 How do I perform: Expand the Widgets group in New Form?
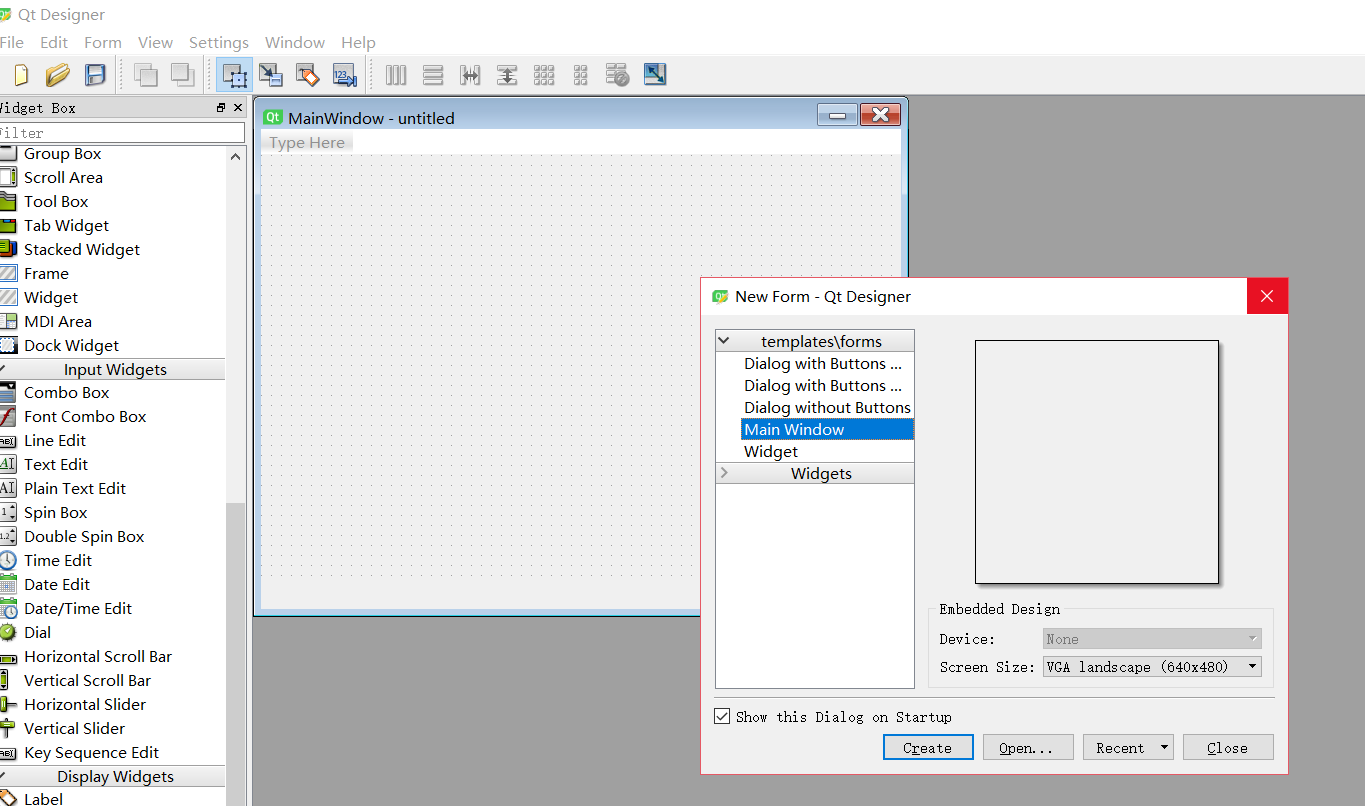[x=724, y=473]
